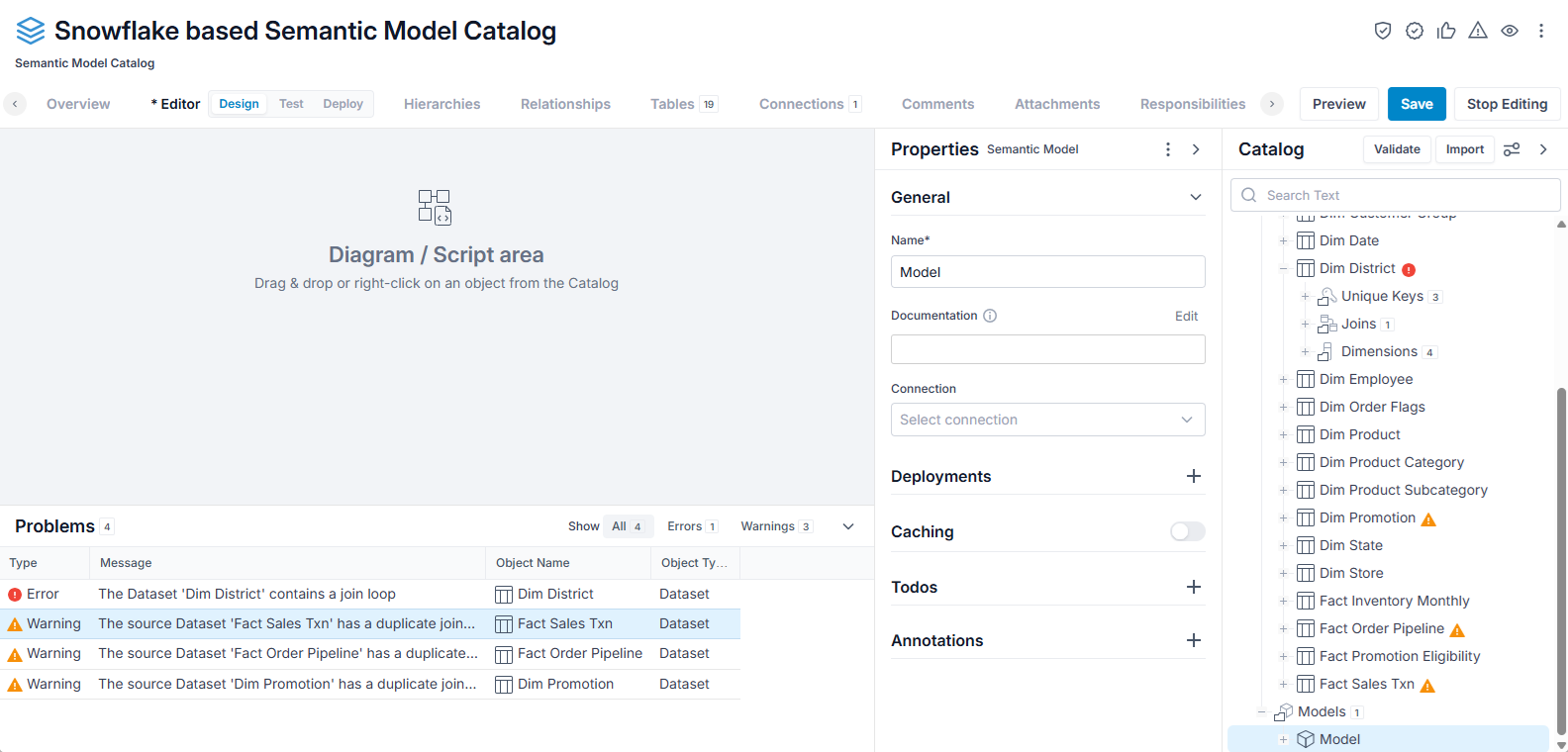
Task: Filter problems to show Warnings only
Action: click(x=777, y=526)
